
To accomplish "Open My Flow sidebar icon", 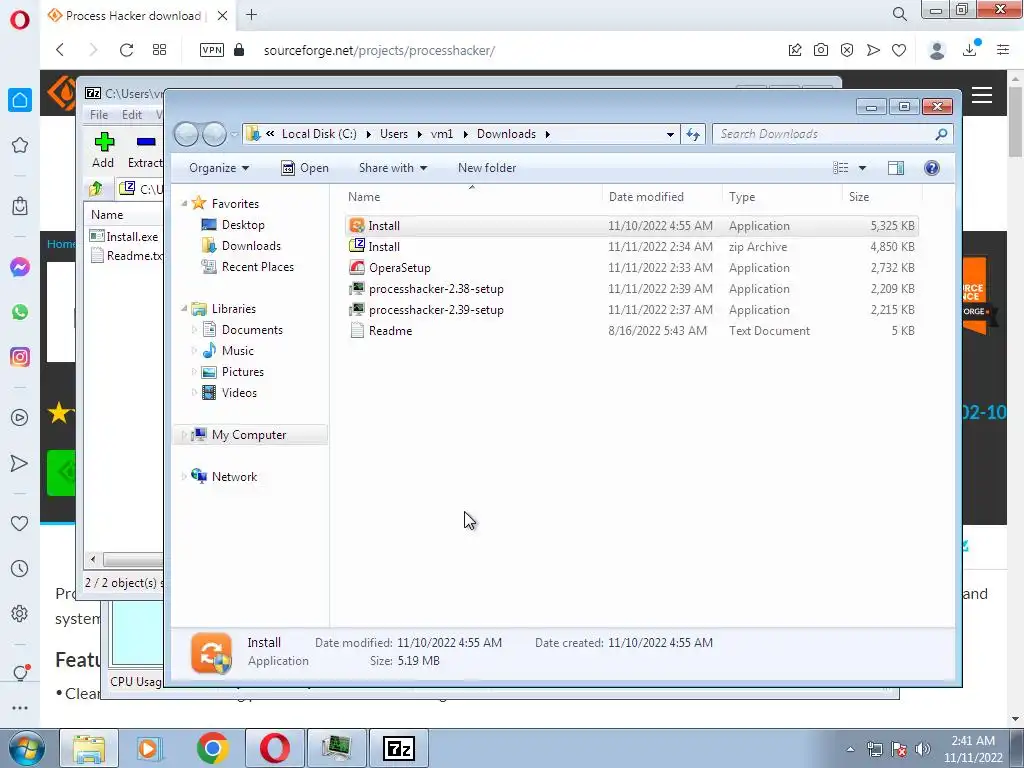I will click(x=20, y=463).
